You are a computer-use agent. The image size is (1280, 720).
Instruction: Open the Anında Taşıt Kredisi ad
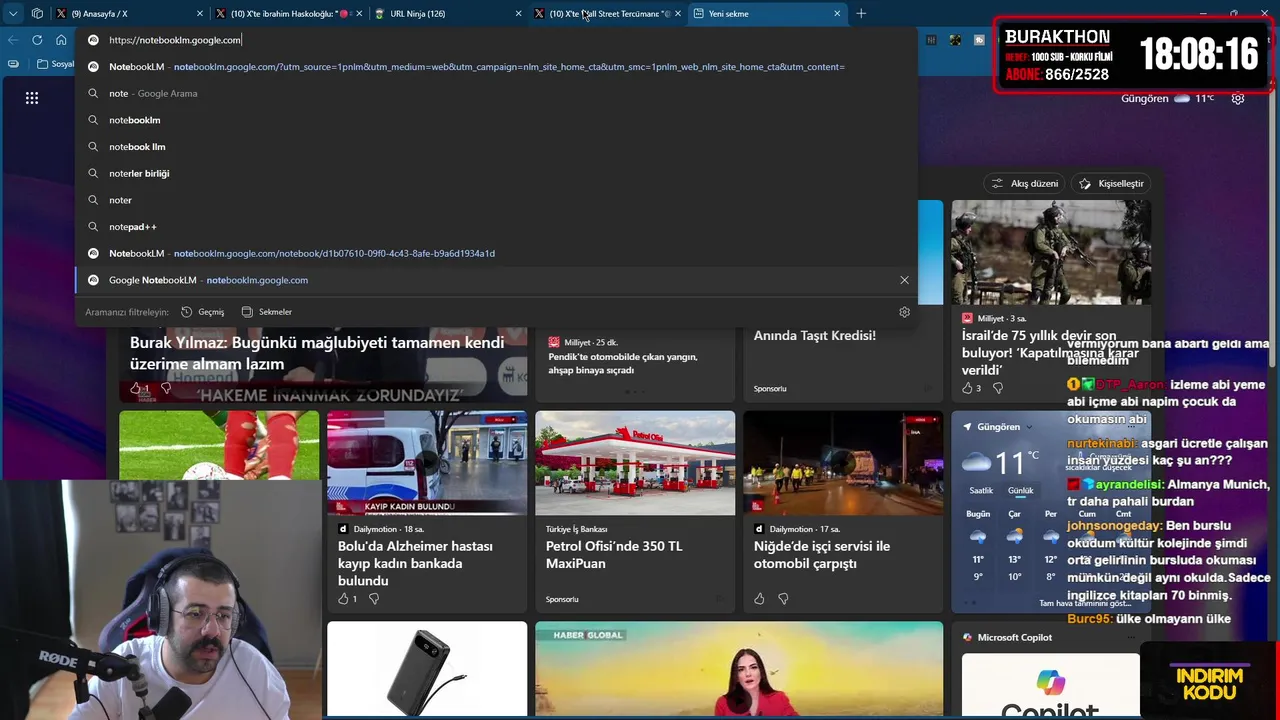(814, 335)
